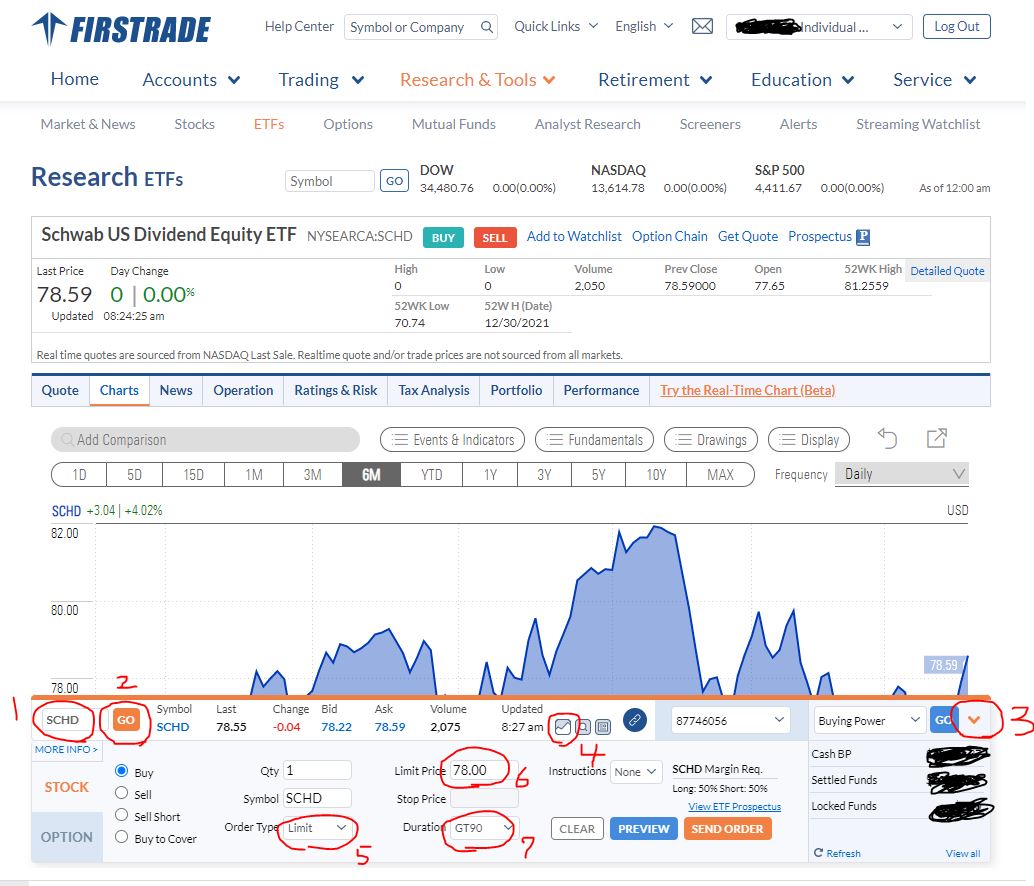Switch to the OPTION order panel
The height and width of the screenshot is (886, 1034).
[x=67, y=837]
